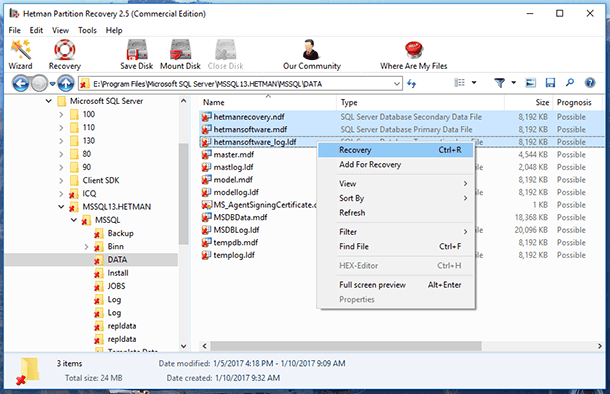Expand the 100 folder node
Viewport: 610px width, 394px height.
61,114
